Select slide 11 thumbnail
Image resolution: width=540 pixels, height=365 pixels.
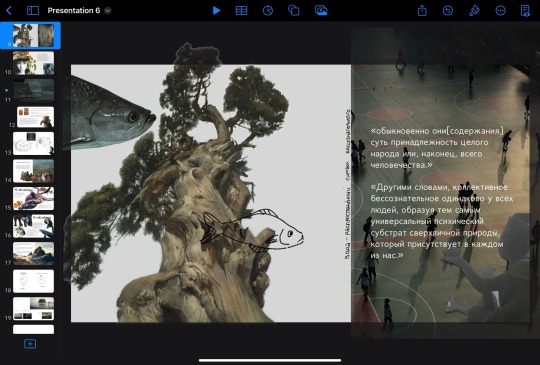(33, 90)
